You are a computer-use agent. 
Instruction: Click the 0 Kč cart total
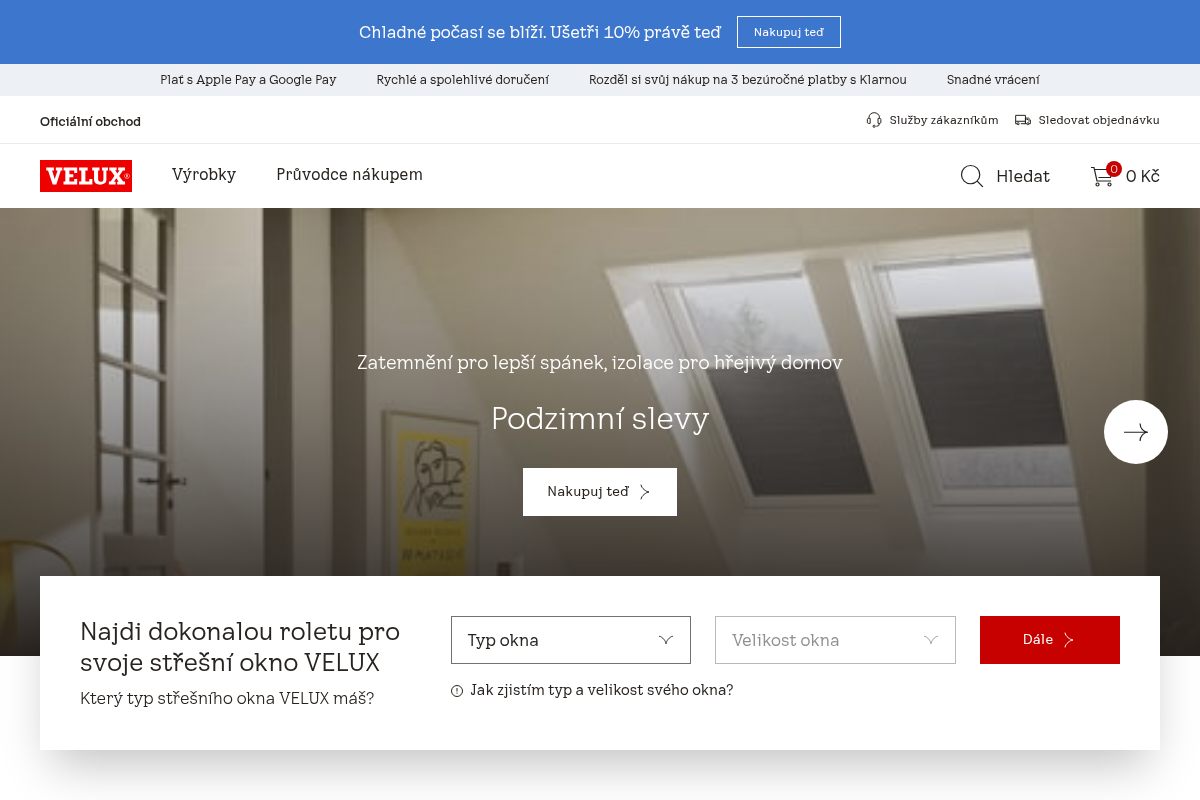point(1143,177)
